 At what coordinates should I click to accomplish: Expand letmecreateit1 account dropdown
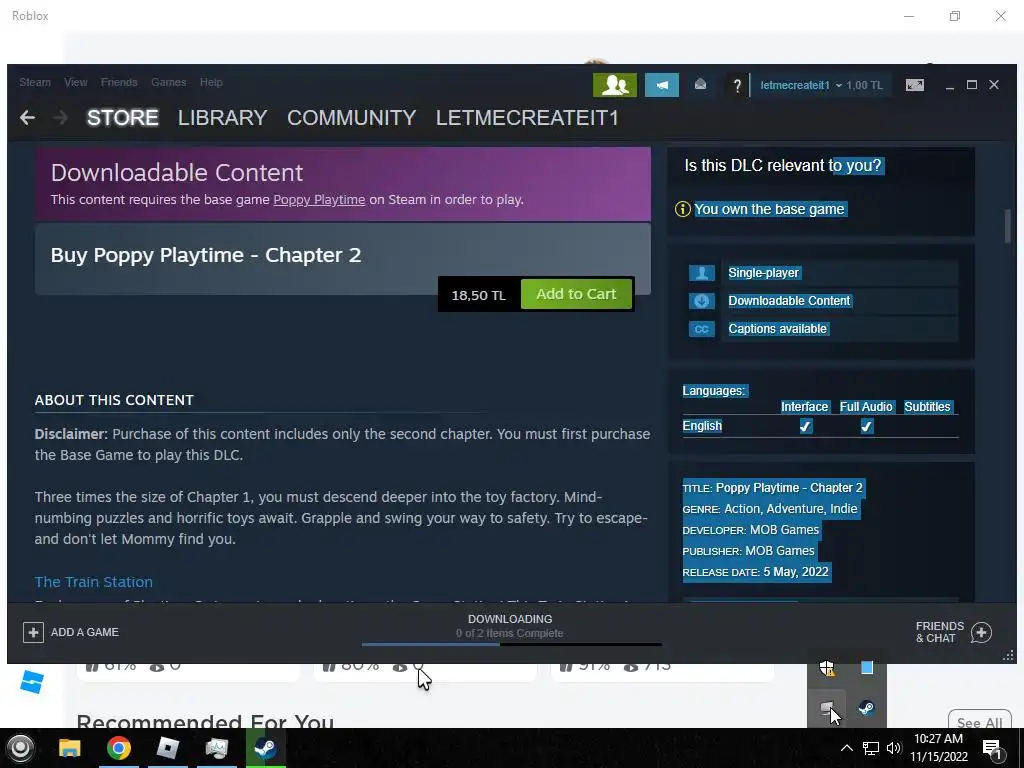pyautogui.click(x=801, y=86)
